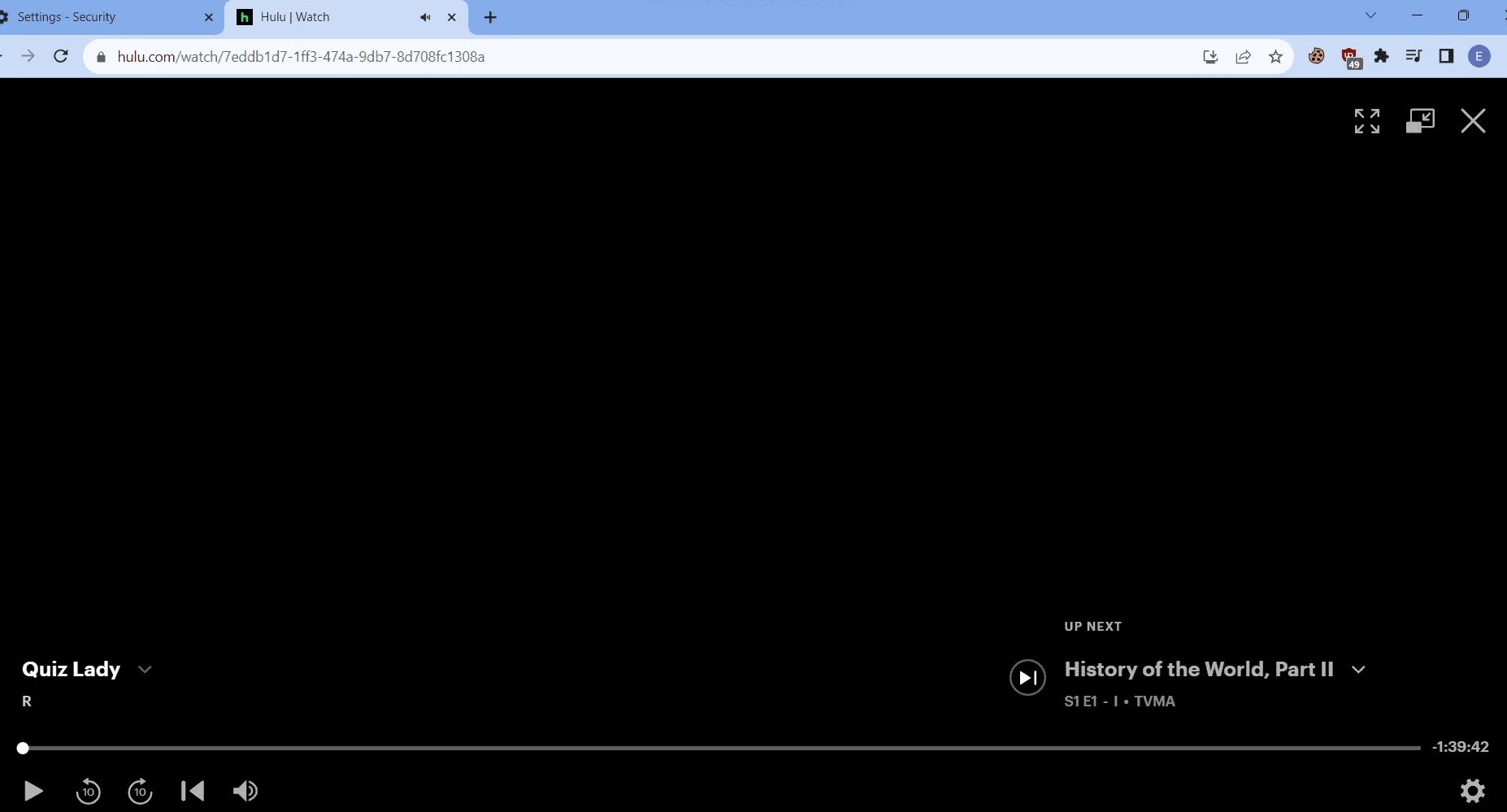Open a new browser tab
Screen dimensions: 1507x812
(490, 17)
